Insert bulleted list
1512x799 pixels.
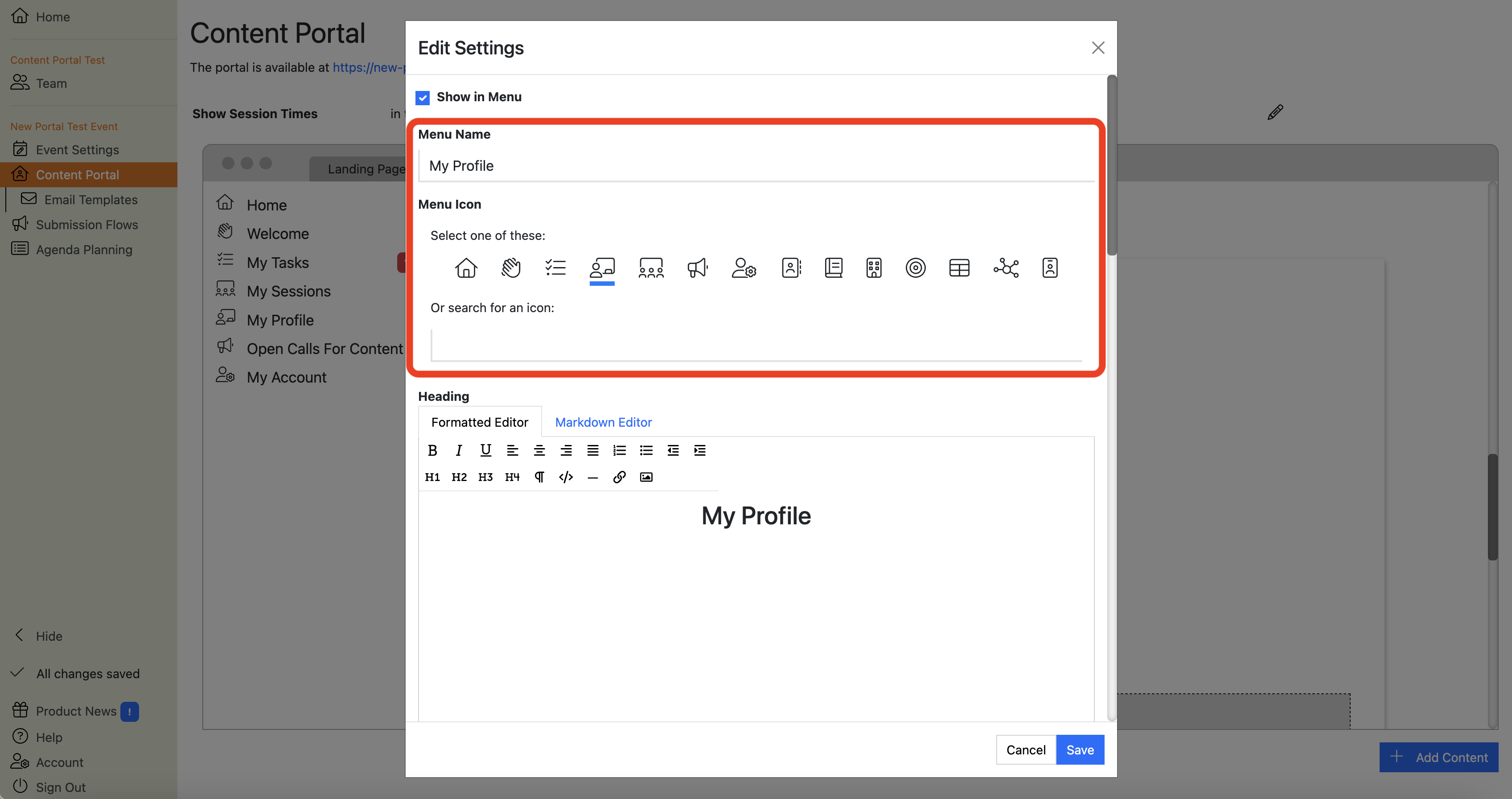pos(646,450)
